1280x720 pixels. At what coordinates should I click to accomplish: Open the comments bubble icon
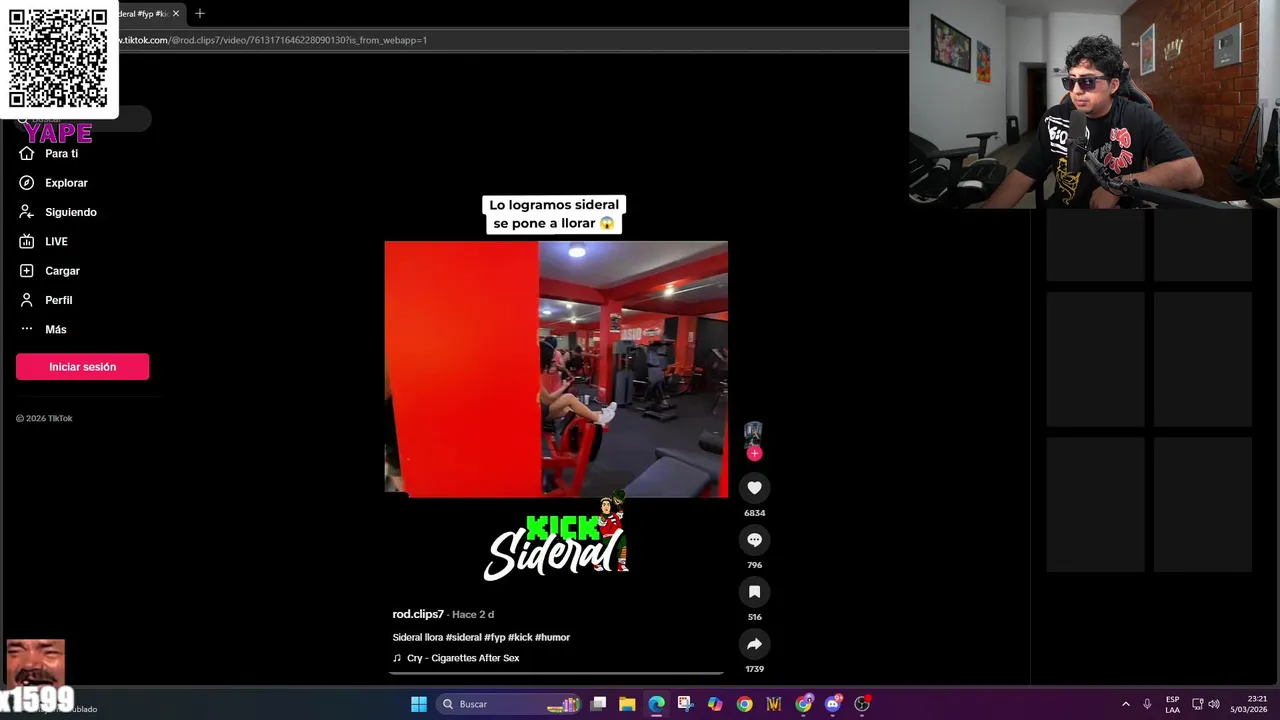click(x=754, y=540)
